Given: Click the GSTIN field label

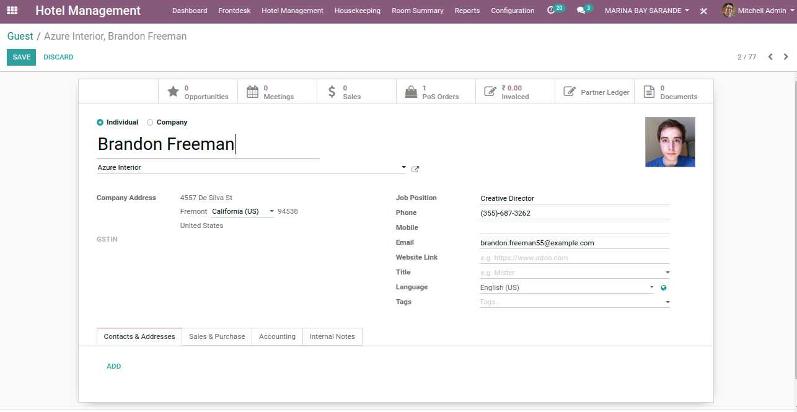Looking at the screenshot, I should 107,239.
